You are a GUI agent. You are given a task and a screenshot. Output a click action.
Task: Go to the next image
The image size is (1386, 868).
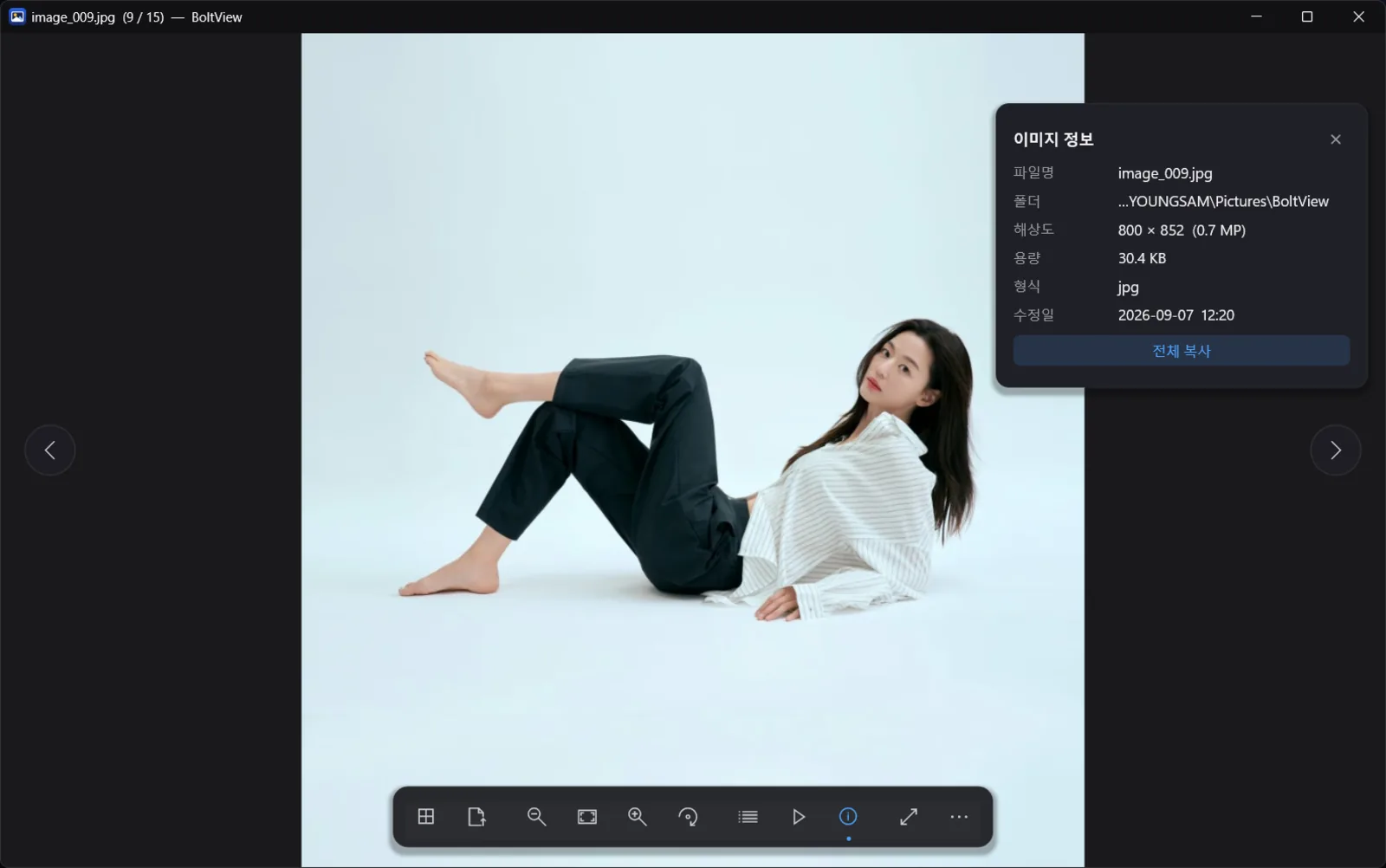pyautogui.click(x=1335, y=450)
